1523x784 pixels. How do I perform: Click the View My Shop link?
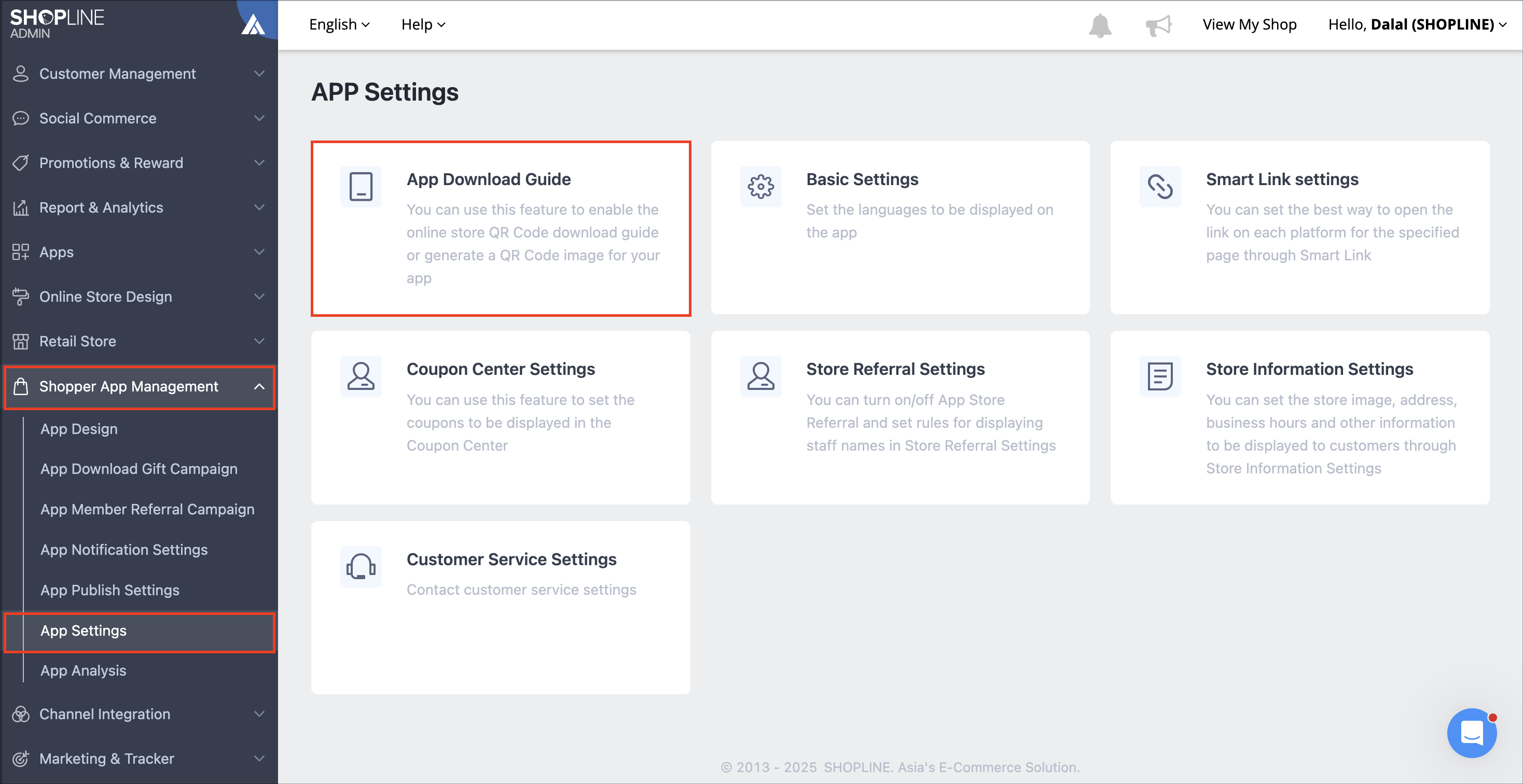1249,24
